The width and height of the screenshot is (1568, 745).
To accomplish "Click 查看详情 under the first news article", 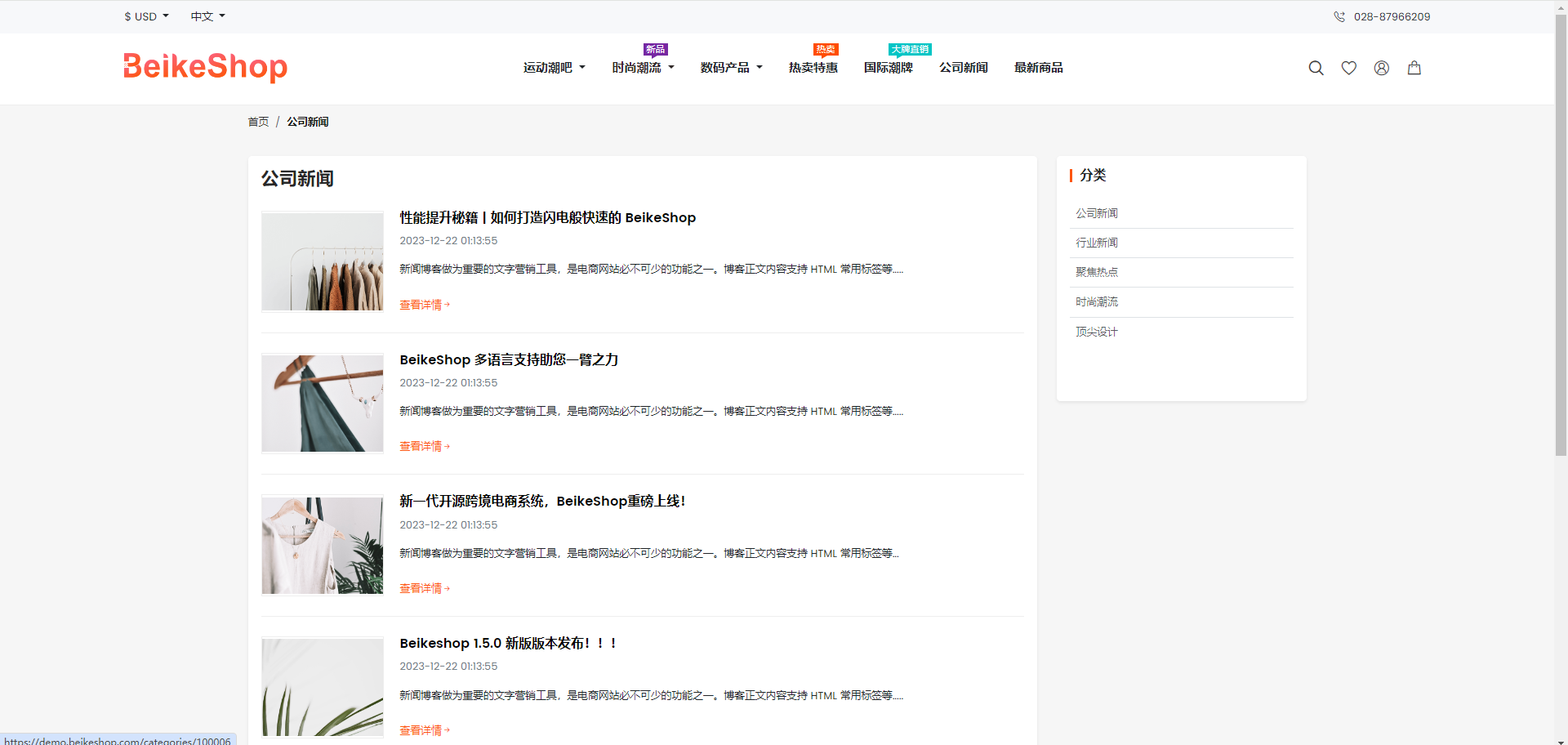I will 424,305.
